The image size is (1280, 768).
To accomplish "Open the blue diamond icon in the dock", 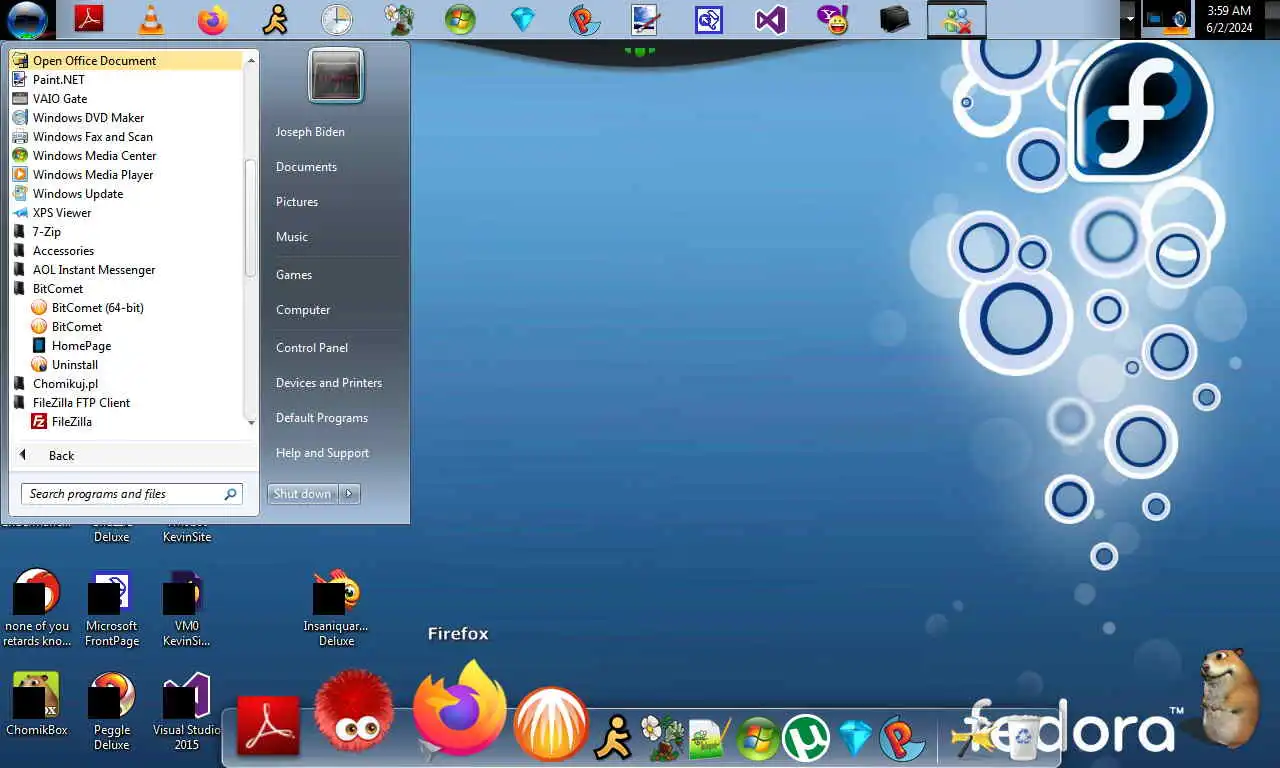I will pyautogui.click(x=855, y=738).
